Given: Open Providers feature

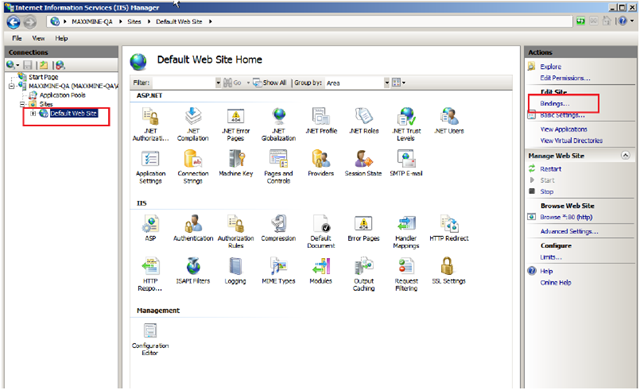Looking at the screenshot, I should [x=321, y=163].
